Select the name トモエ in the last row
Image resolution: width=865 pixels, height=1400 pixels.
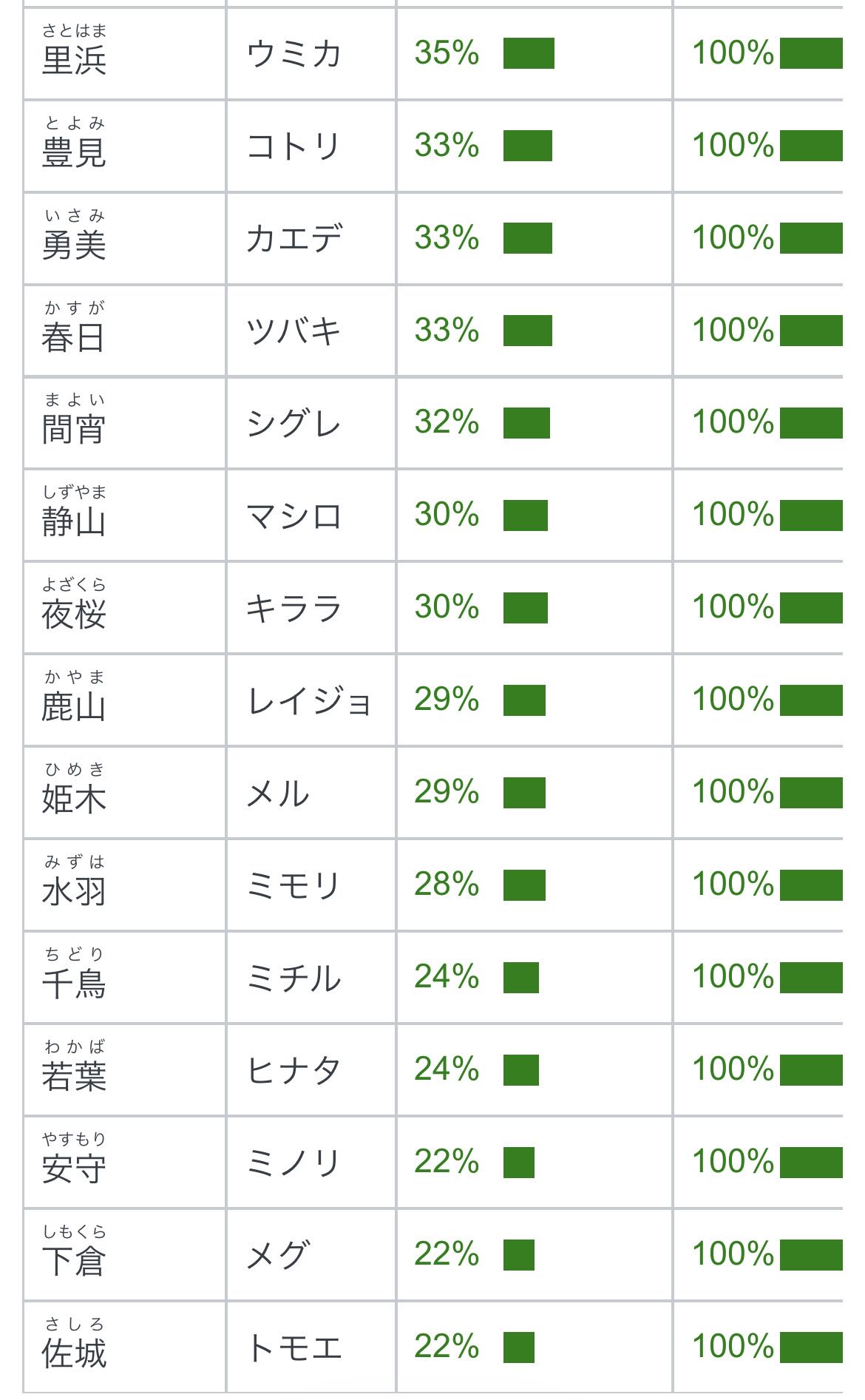(x=294, y=1347)
